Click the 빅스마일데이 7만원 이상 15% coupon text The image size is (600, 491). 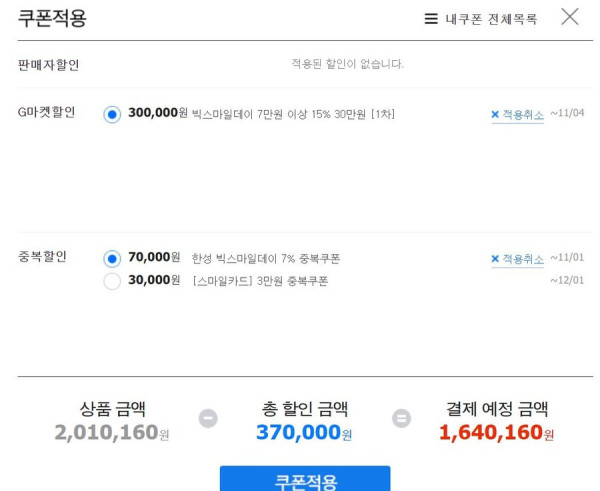(293, 114)
